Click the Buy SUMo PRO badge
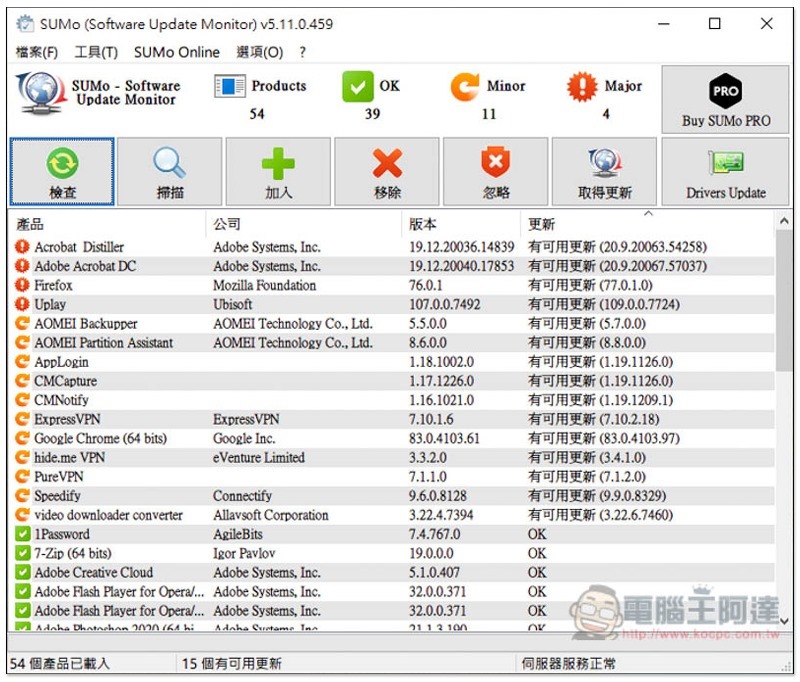Viewport: 800px width, 682px height. (726, 92)
